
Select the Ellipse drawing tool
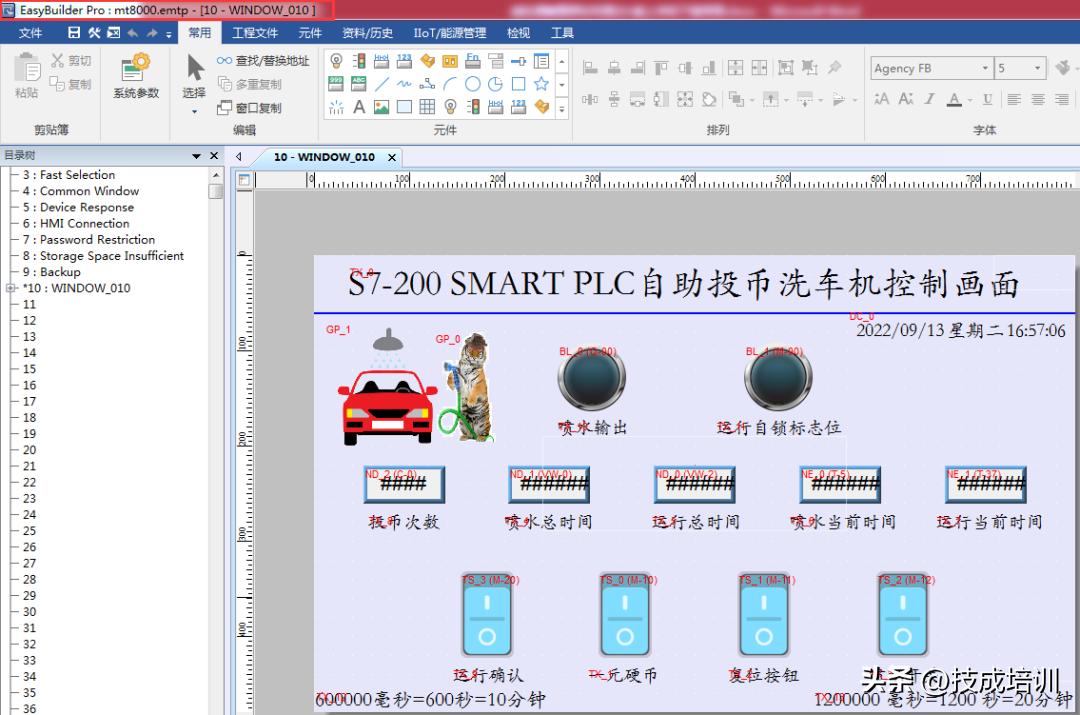[x=474, y=84]
